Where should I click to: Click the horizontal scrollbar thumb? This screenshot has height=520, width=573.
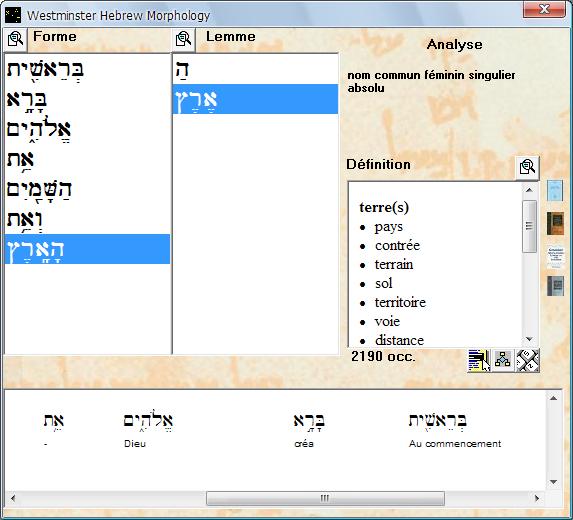[325, 498]
